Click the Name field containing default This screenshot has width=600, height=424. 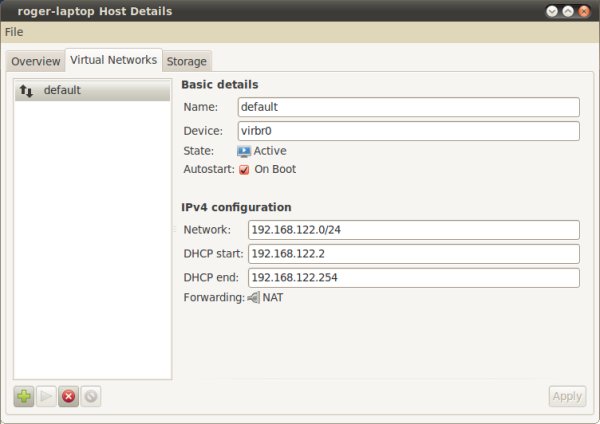[x=408, y=107]
